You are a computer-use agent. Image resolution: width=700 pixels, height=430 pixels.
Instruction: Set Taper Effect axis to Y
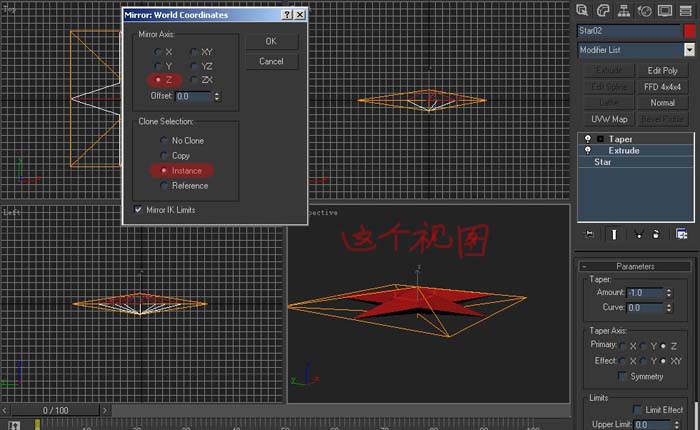click(x=643, y=361)
